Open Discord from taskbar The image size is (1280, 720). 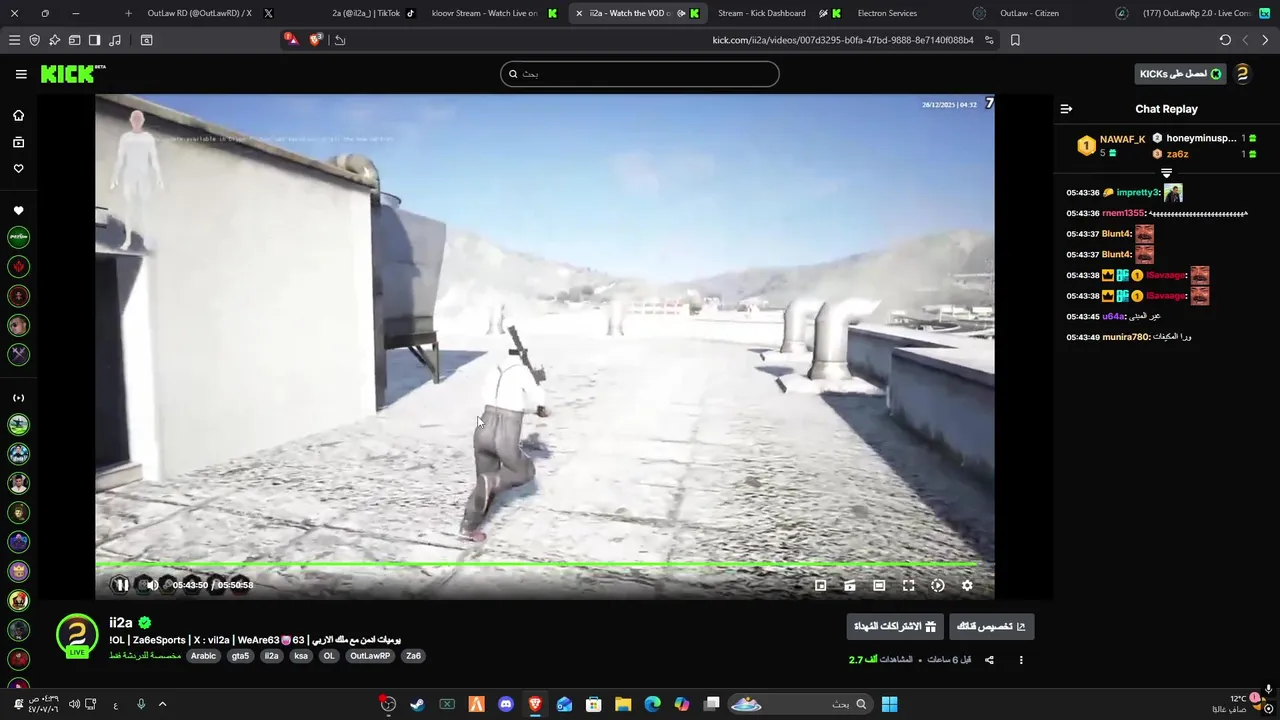coord(506,704)
